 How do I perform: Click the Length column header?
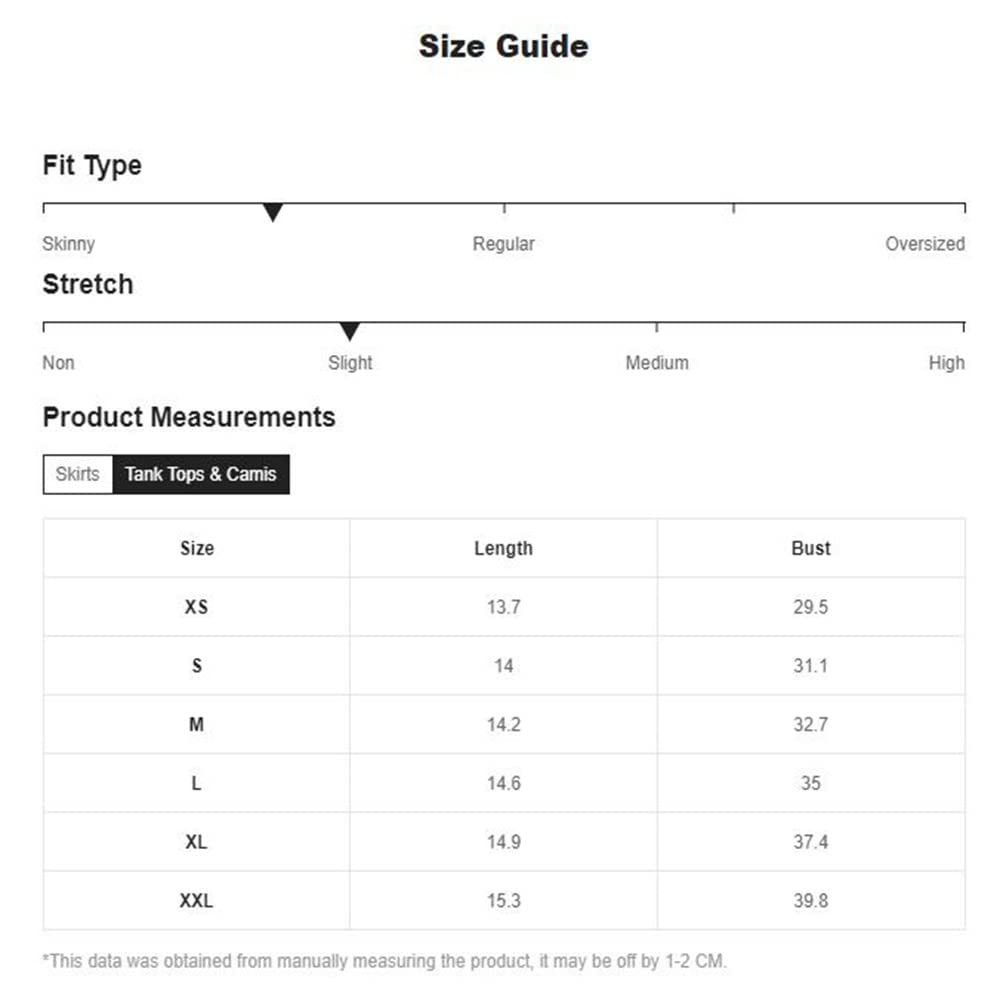pos(503,548)
